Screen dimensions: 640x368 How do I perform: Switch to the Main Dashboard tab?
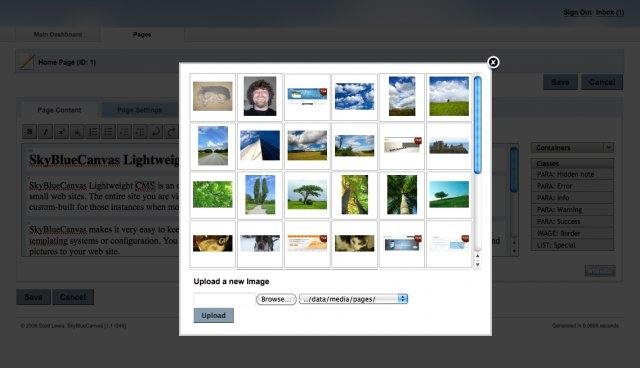click(58, 35)
